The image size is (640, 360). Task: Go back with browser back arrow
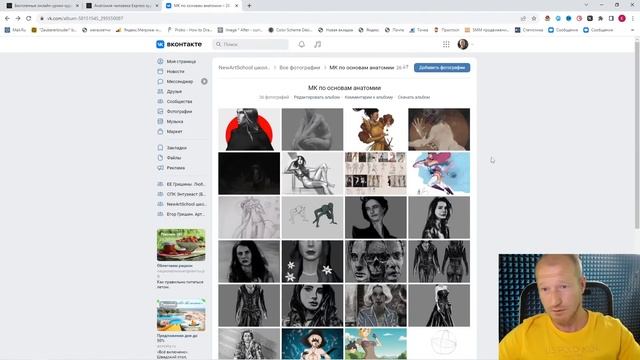coord(7,18)
